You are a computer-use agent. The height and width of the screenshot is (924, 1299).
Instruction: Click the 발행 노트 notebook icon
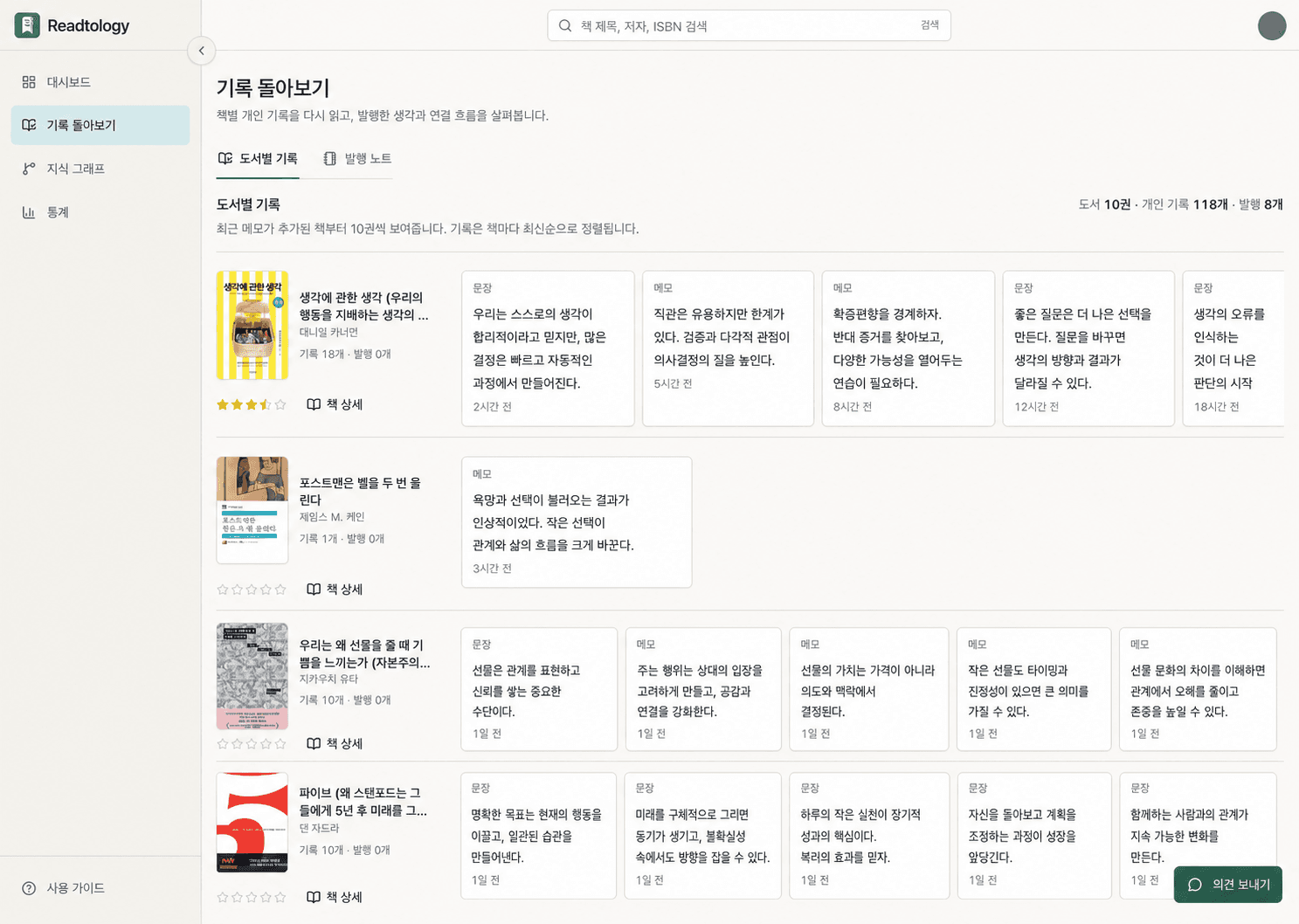[329, 159]
